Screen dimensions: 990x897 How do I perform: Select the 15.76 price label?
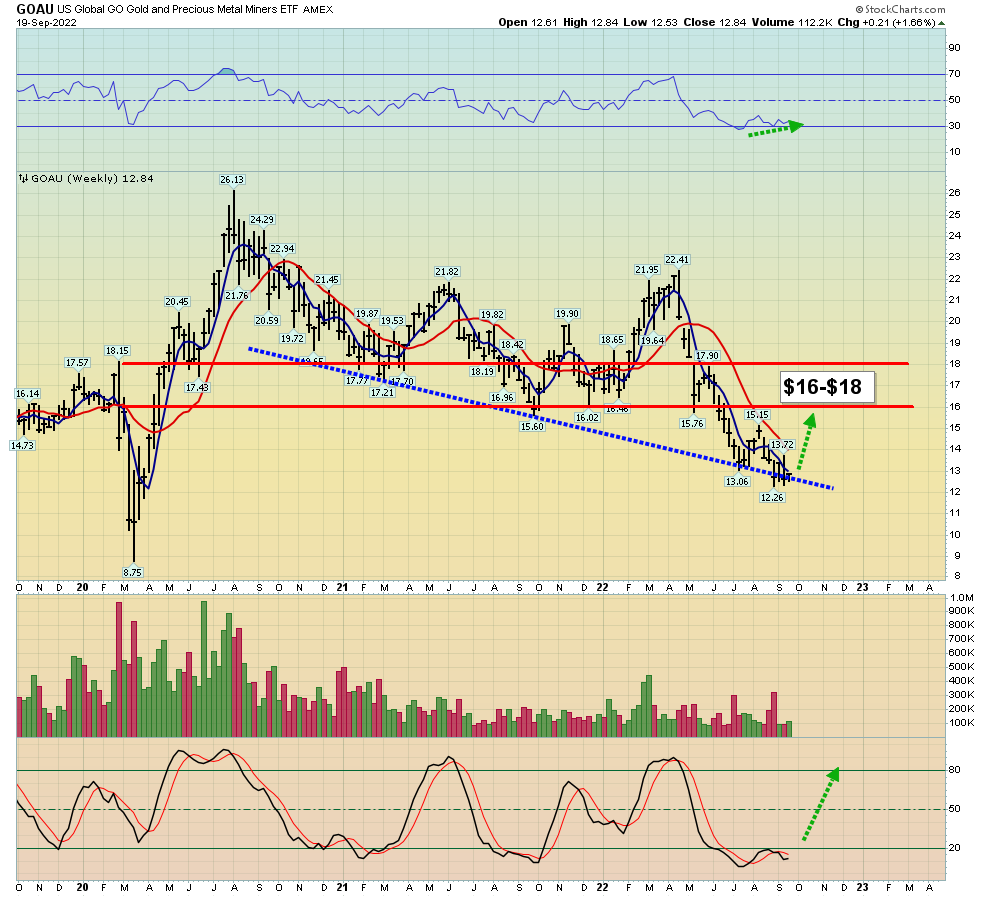point(692,424)
